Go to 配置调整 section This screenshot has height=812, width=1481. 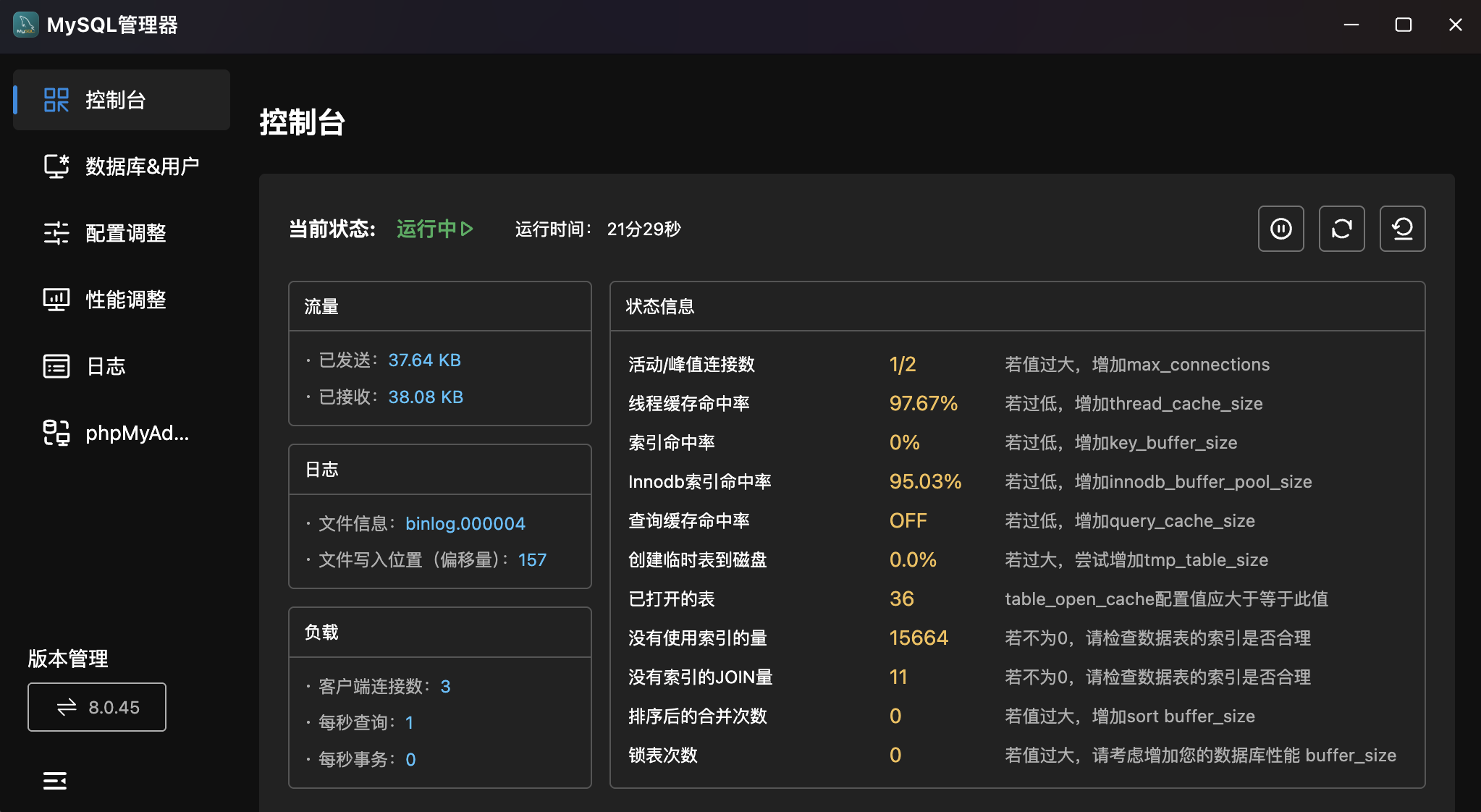(x=122, y=233)
